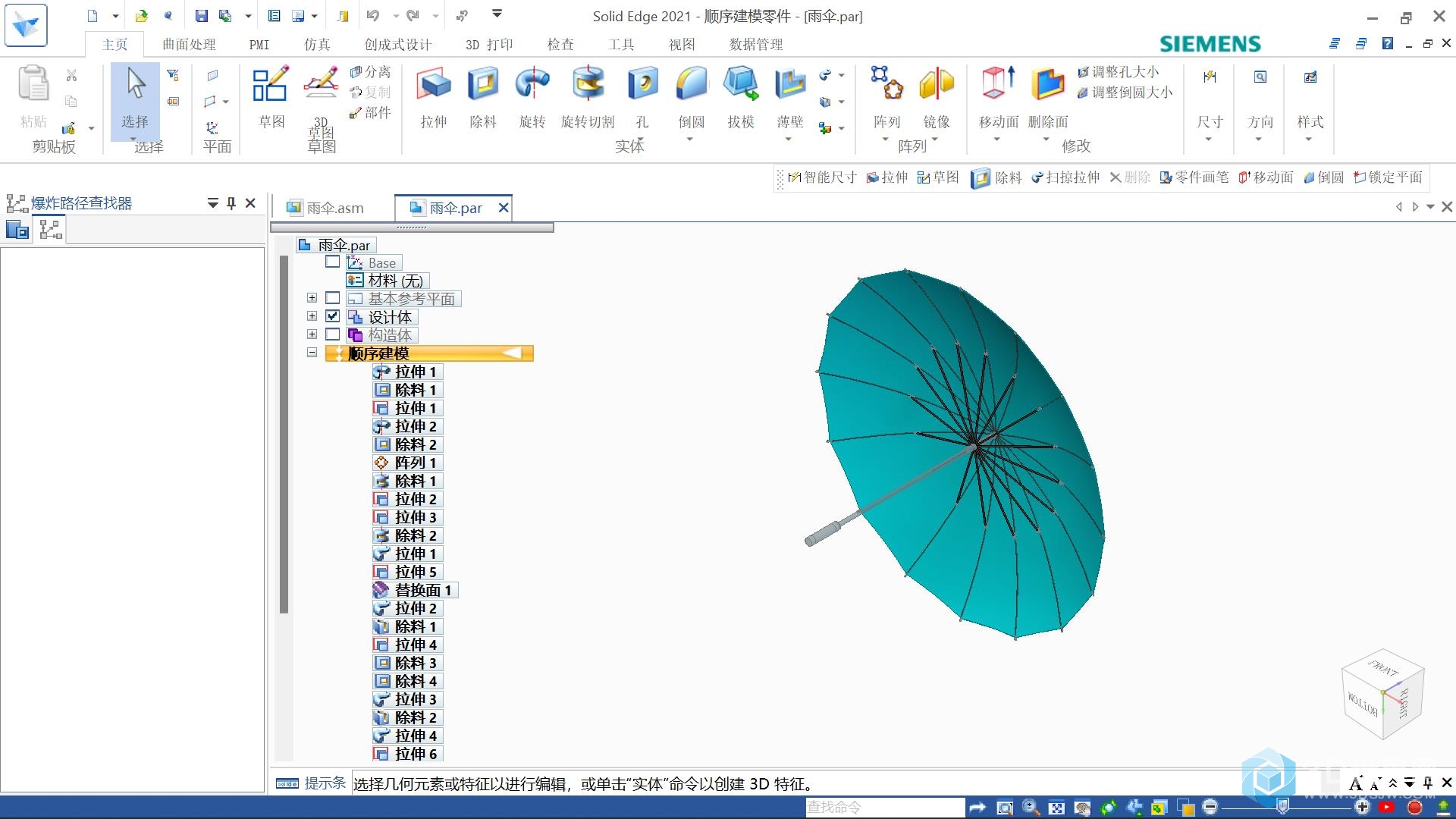Open the 移动面 dropdown arrow

tap(997, 140)
